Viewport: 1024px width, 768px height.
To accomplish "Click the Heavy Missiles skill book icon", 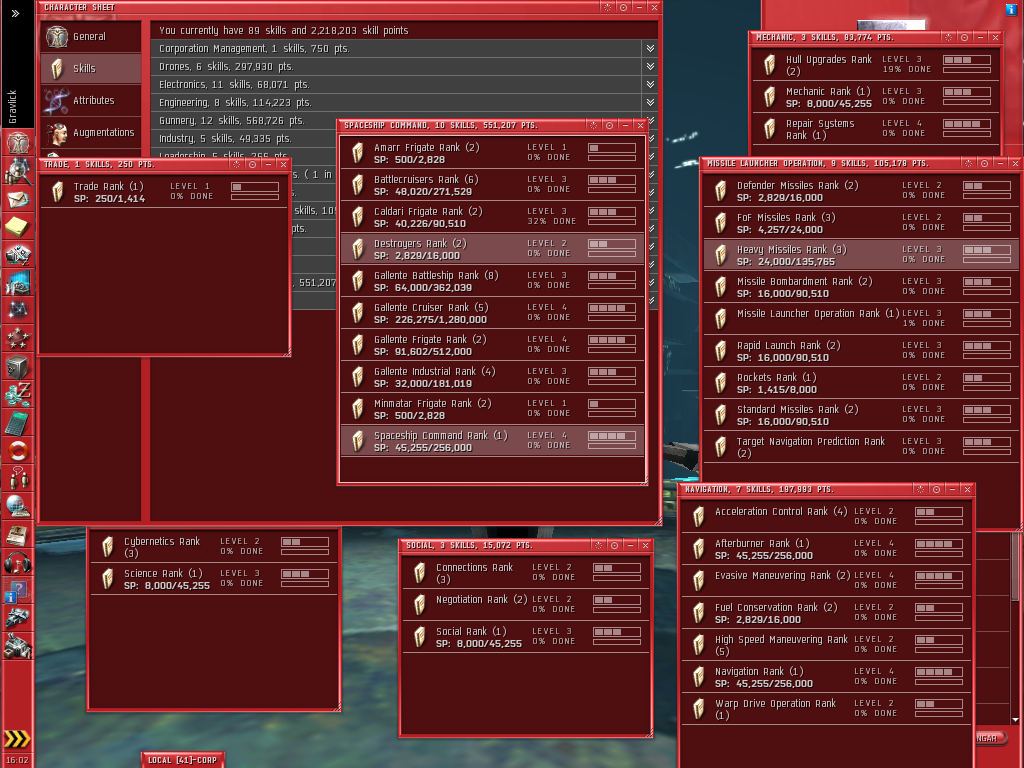I will pos(721,255).
